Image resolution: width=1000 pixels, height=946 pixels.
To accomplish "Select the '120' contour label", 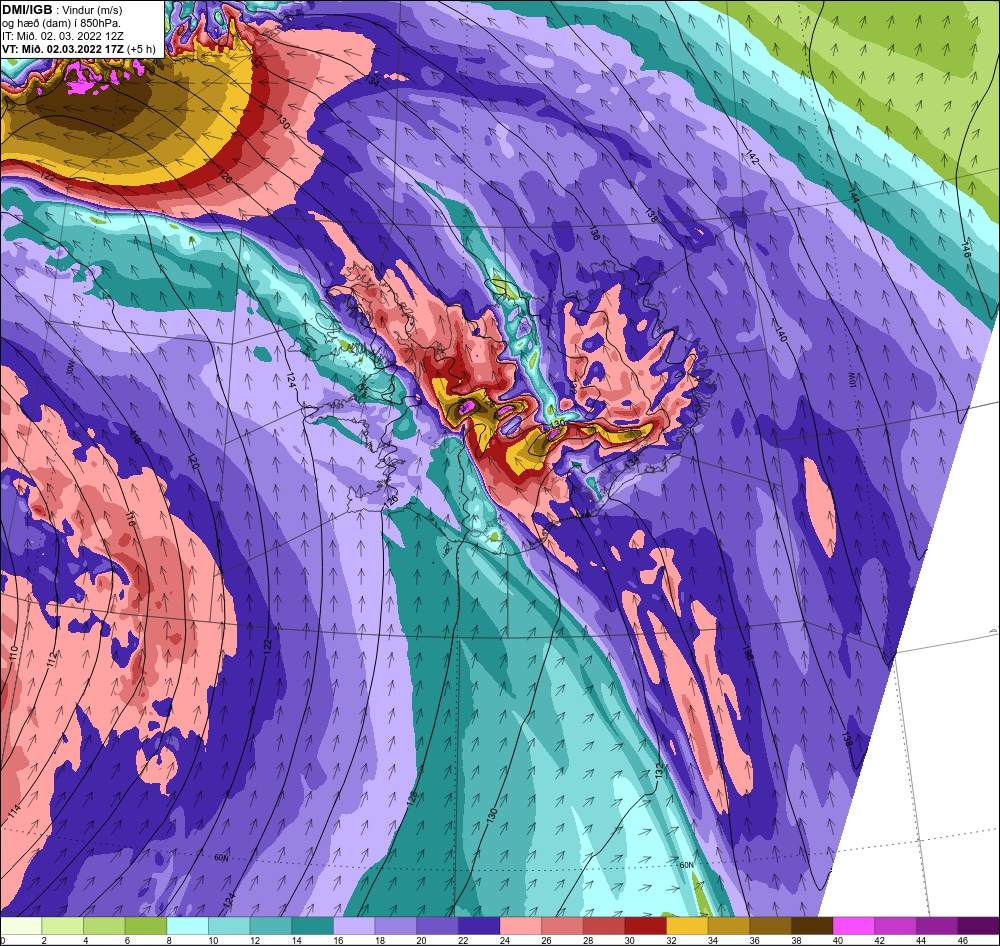I will (x=193, y=462).
